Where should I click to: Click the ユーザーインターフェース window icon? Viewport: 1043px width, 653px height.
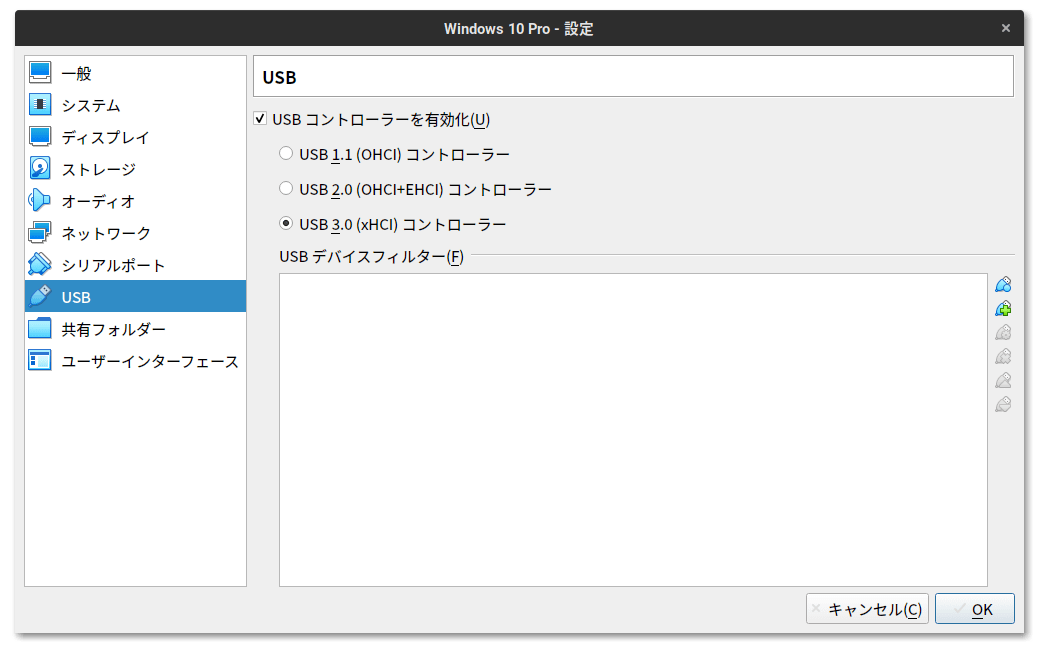coord(40,360)
